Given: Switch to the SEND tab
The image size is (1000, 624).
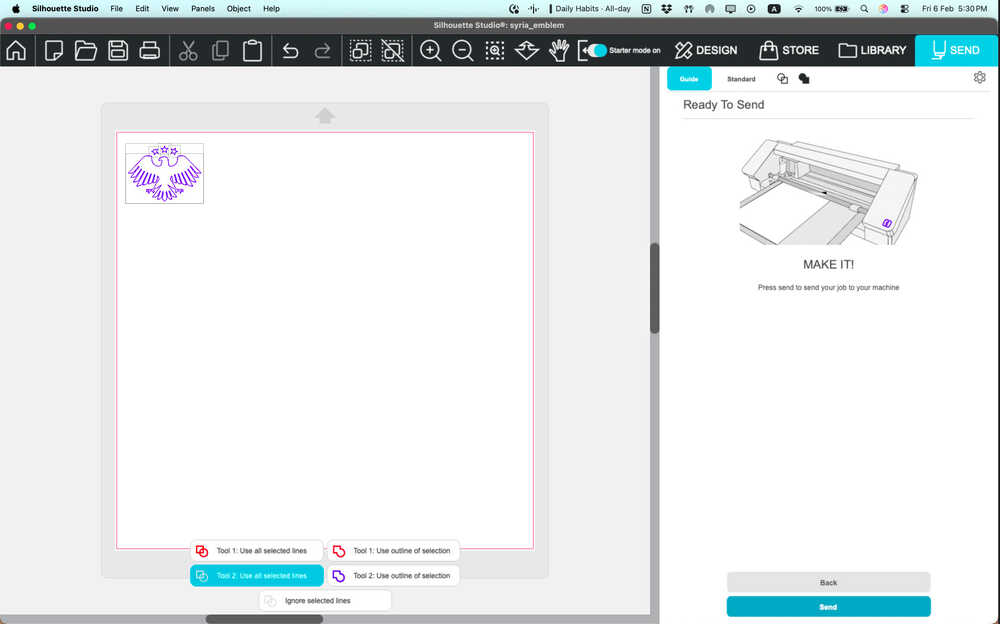Looking at the screenshot, I should (955, 50).
